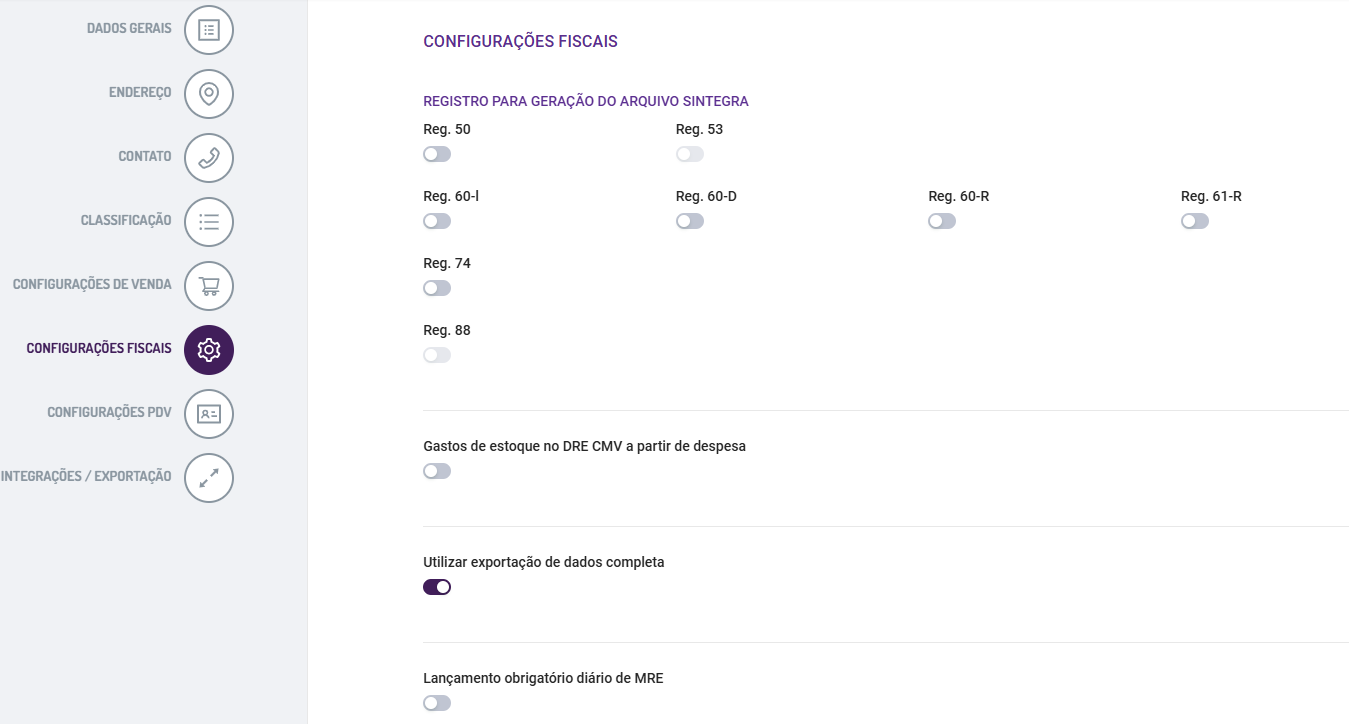Toggle Gastos de estoque no DRE CMV
Screen dimensions: 1349x724
(x=437, y=471)
